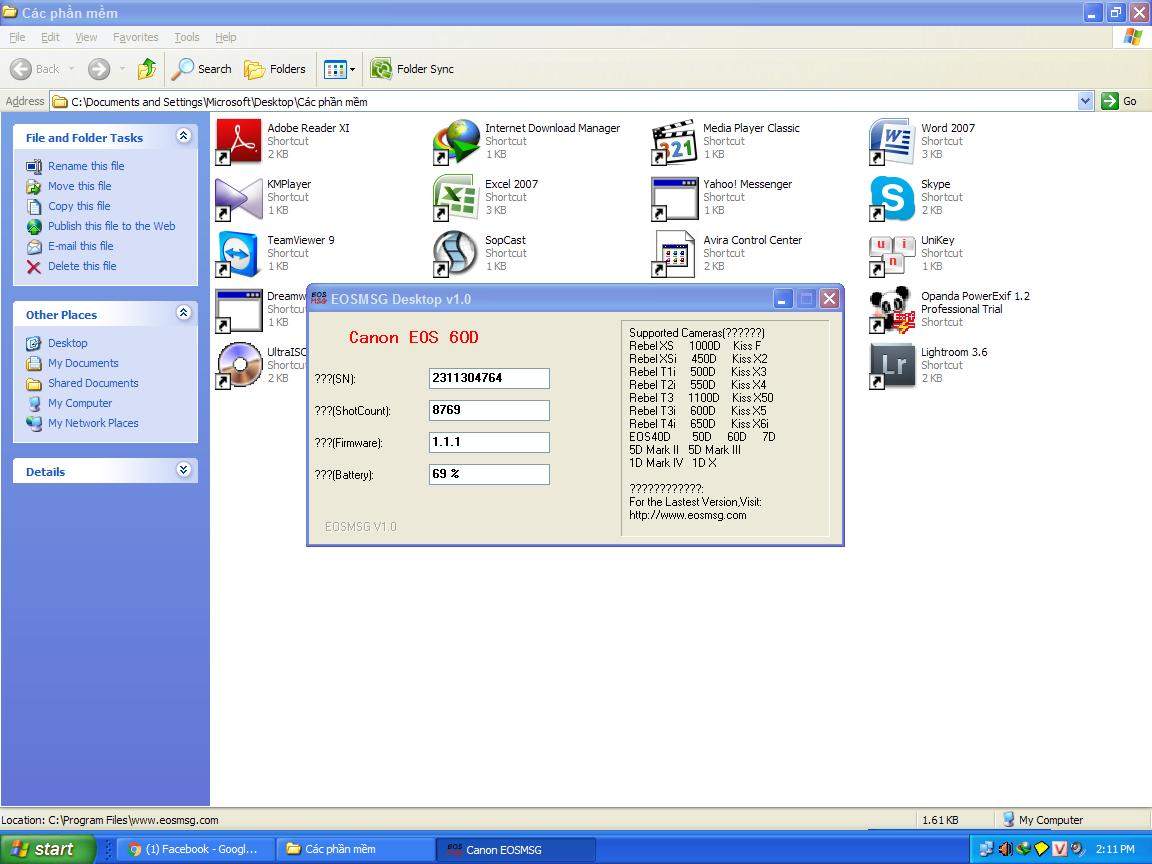1152x864 pixels.
Task: Open the Folder Sync tool
Action: 412,69
